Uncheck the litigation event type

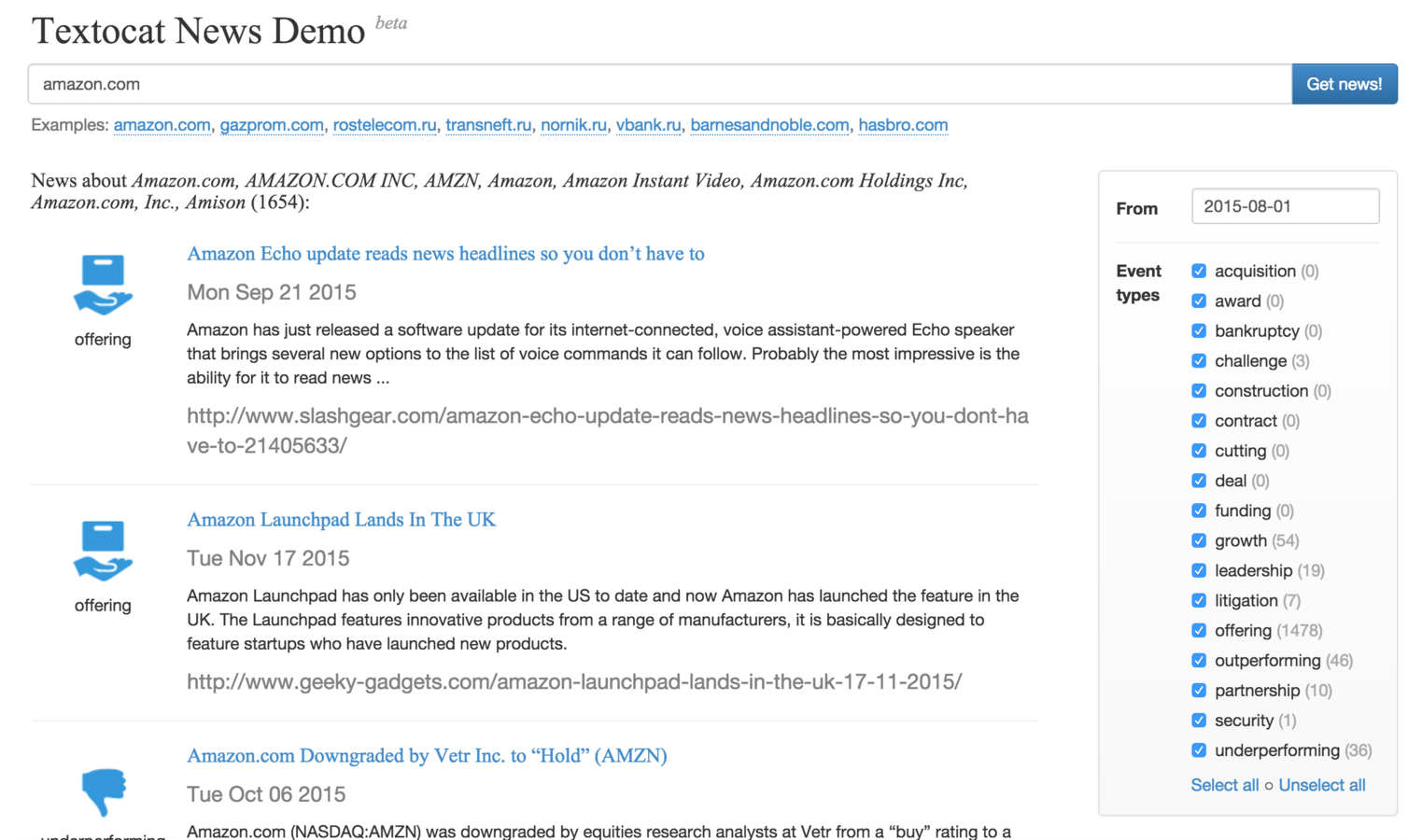[x=1199, y=600]
